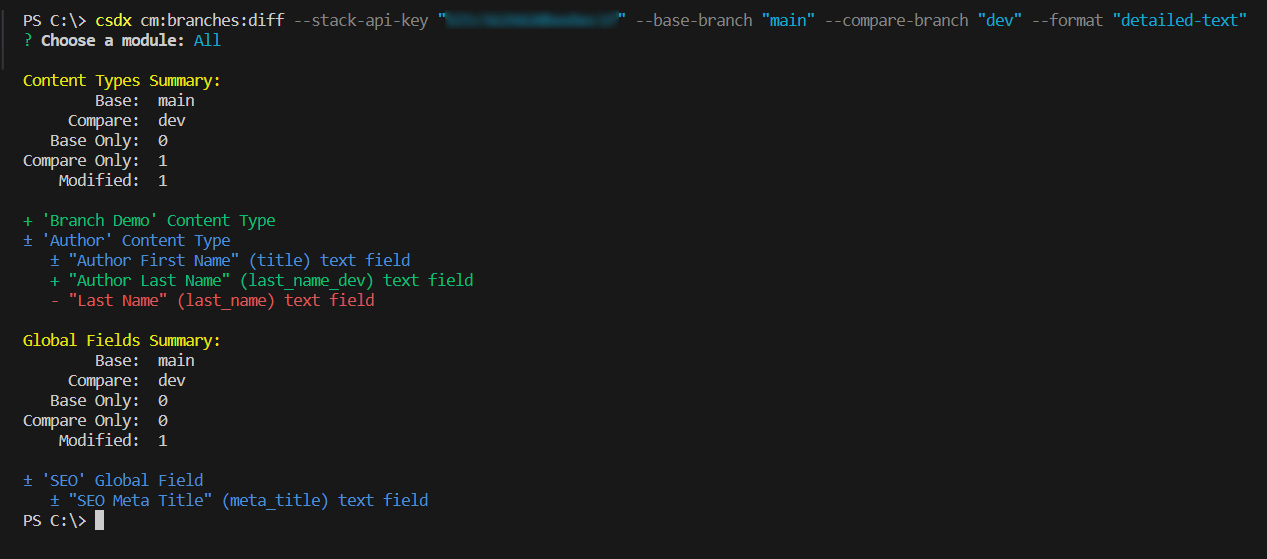The image size is (1267, 559).
Task: Click the 'Global Fields Summary:' heading
Action: [x=122, y=340]
